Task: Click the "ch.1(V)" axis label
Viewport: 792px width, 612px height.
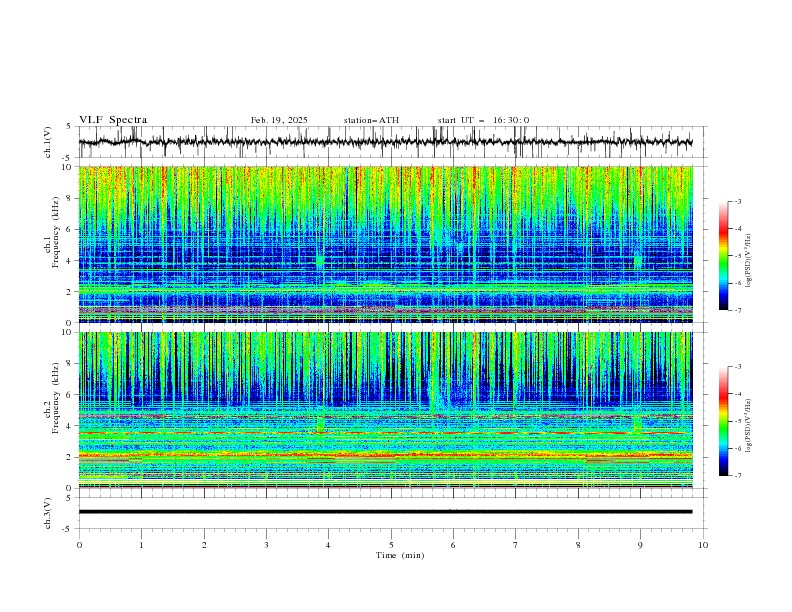Action: tap(47, 142)
